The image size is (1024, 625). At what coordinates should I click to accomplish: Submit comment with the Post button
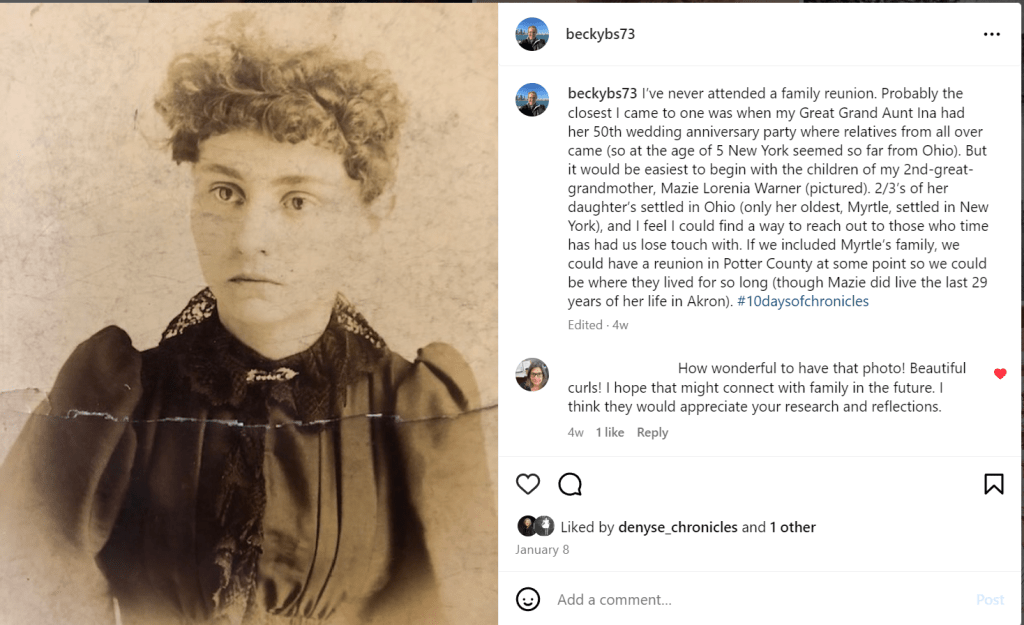(989, 600)
